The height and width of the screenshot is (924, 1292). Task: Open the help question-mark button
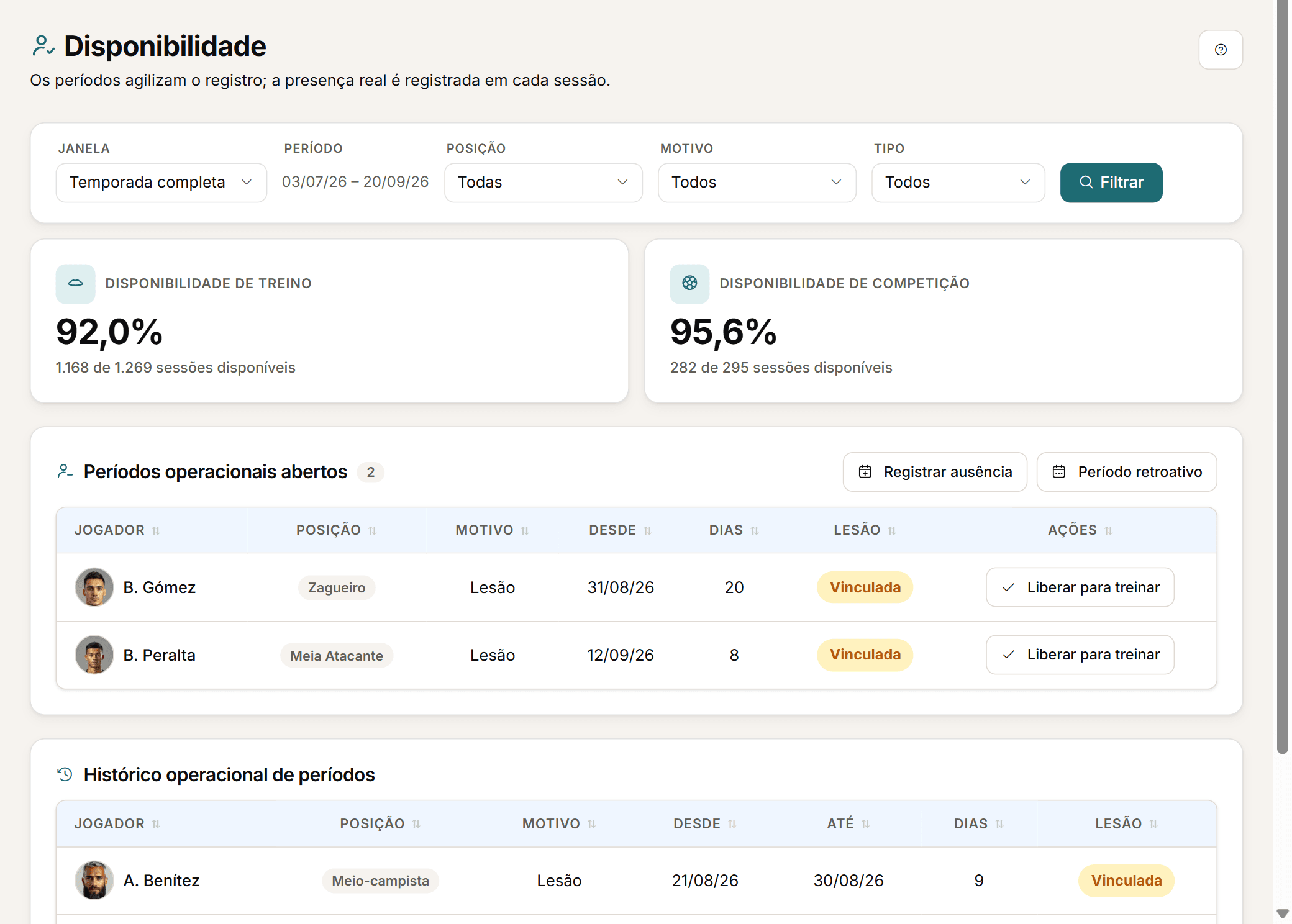click(x=1220, y=50)
